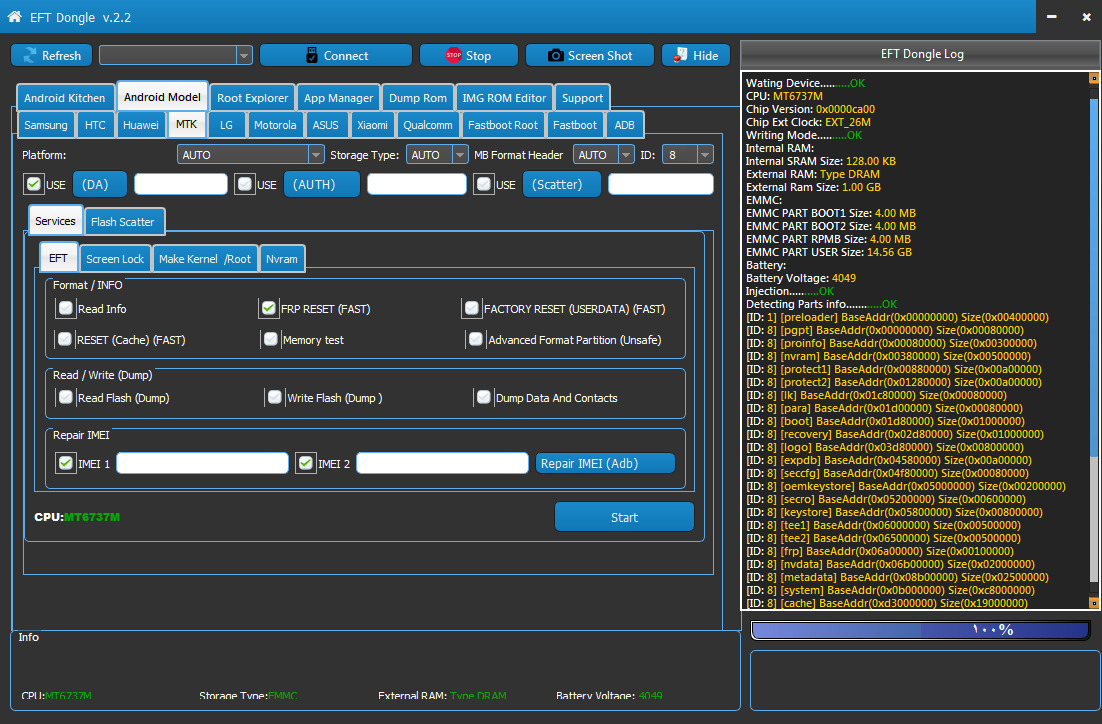Minimize the EFT Dongle window
This screenshot has width=1102, height=724.
1051,17
